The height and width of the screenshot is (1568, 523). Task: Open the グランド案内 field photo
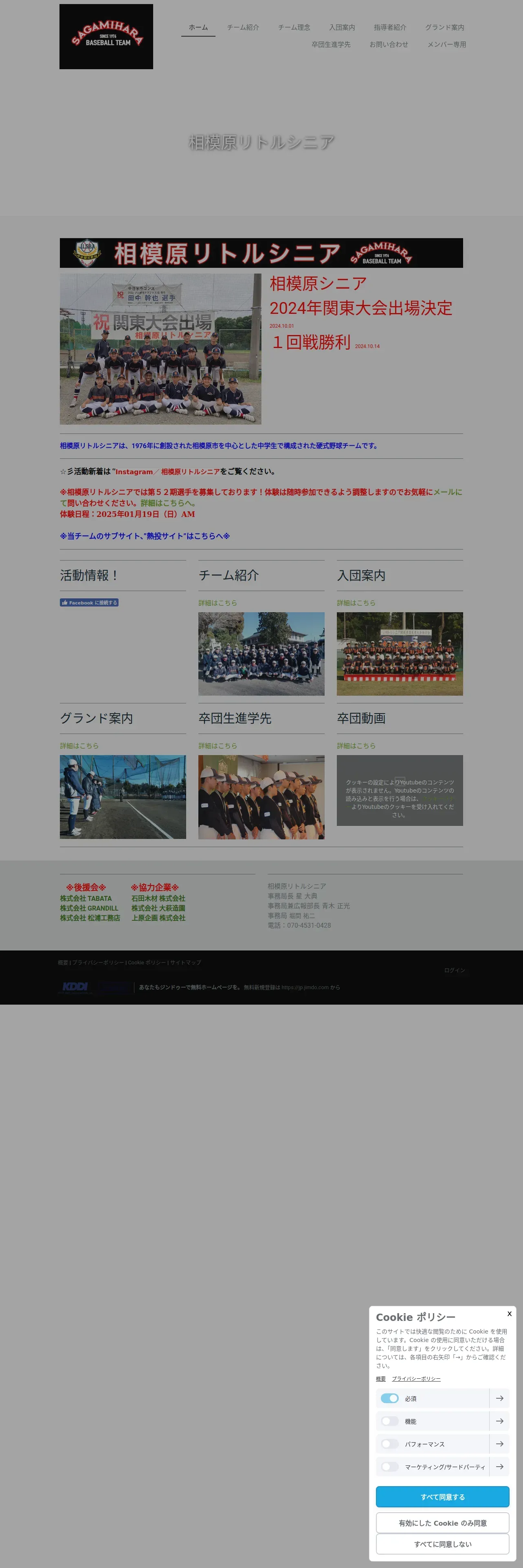[x=123, y=797]
